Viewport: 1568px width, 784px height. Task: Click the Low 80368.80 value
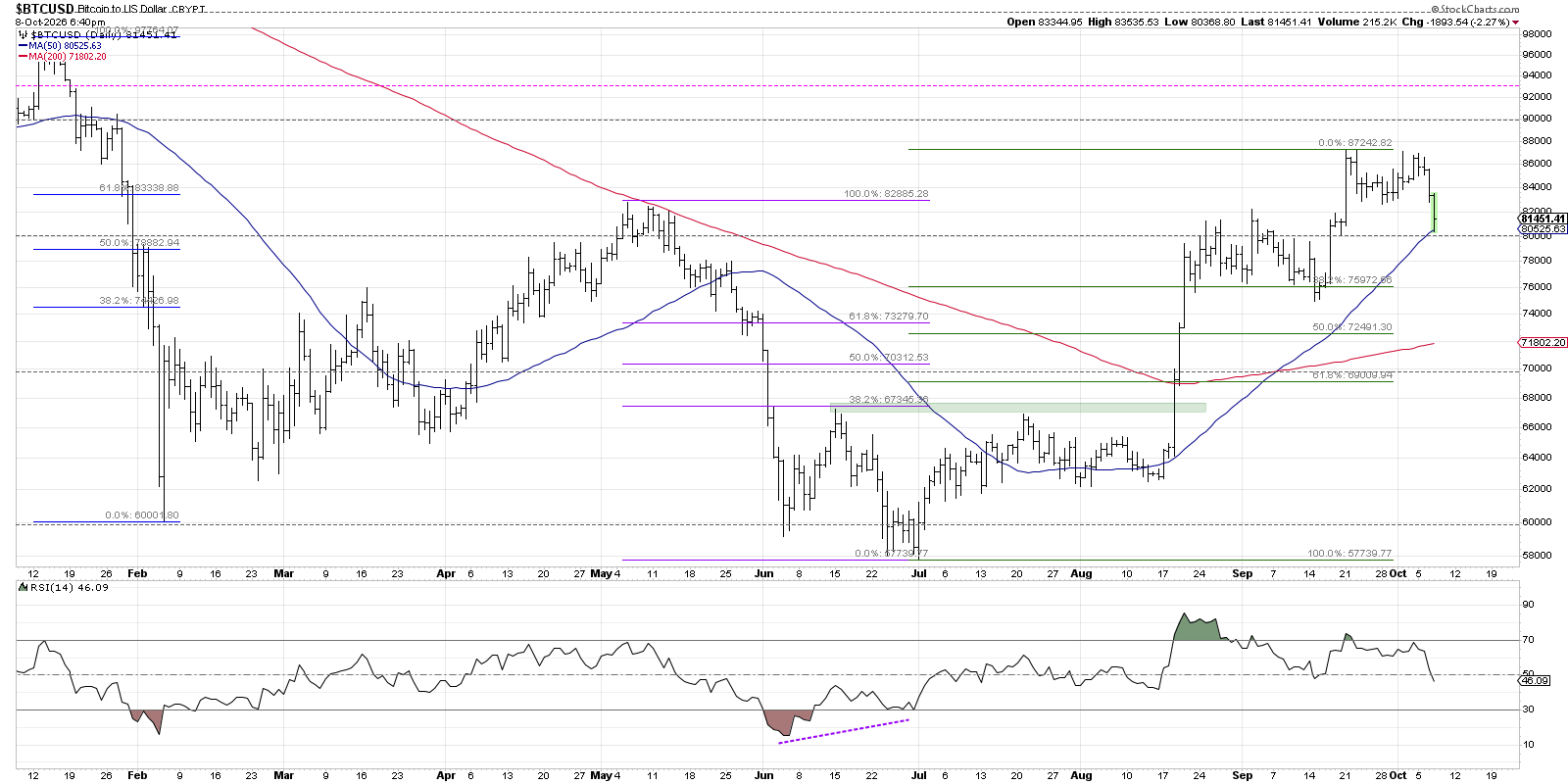1200,22
